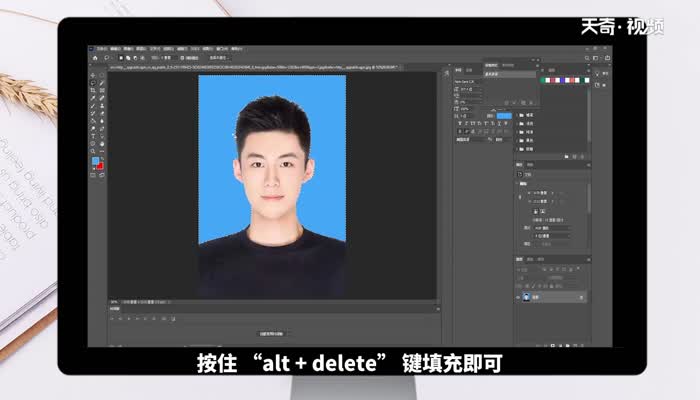
Task: Toggle link between width and height
Action: (520, 197)
